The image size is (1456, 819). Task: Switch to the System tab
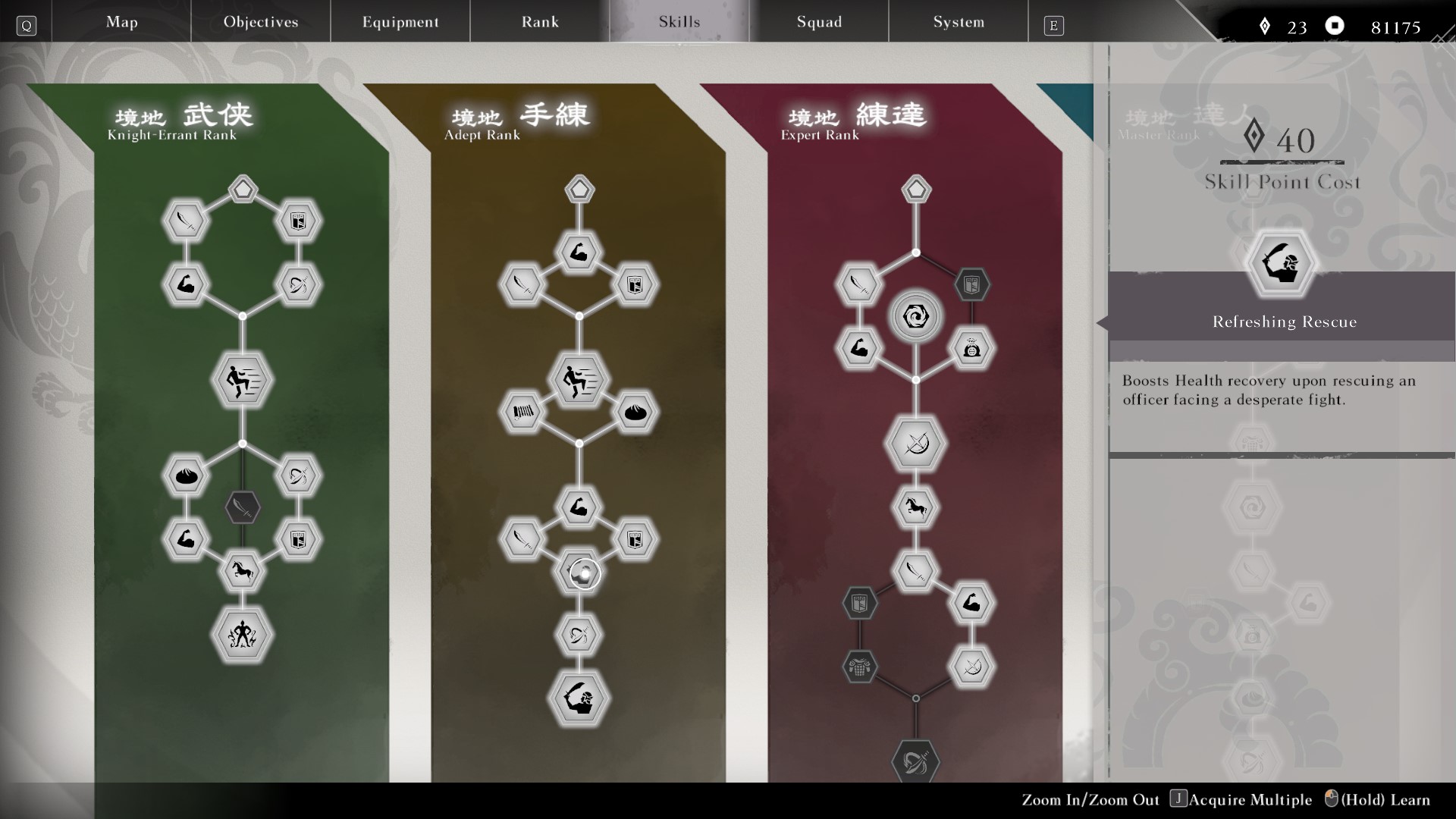coord(959,21)
